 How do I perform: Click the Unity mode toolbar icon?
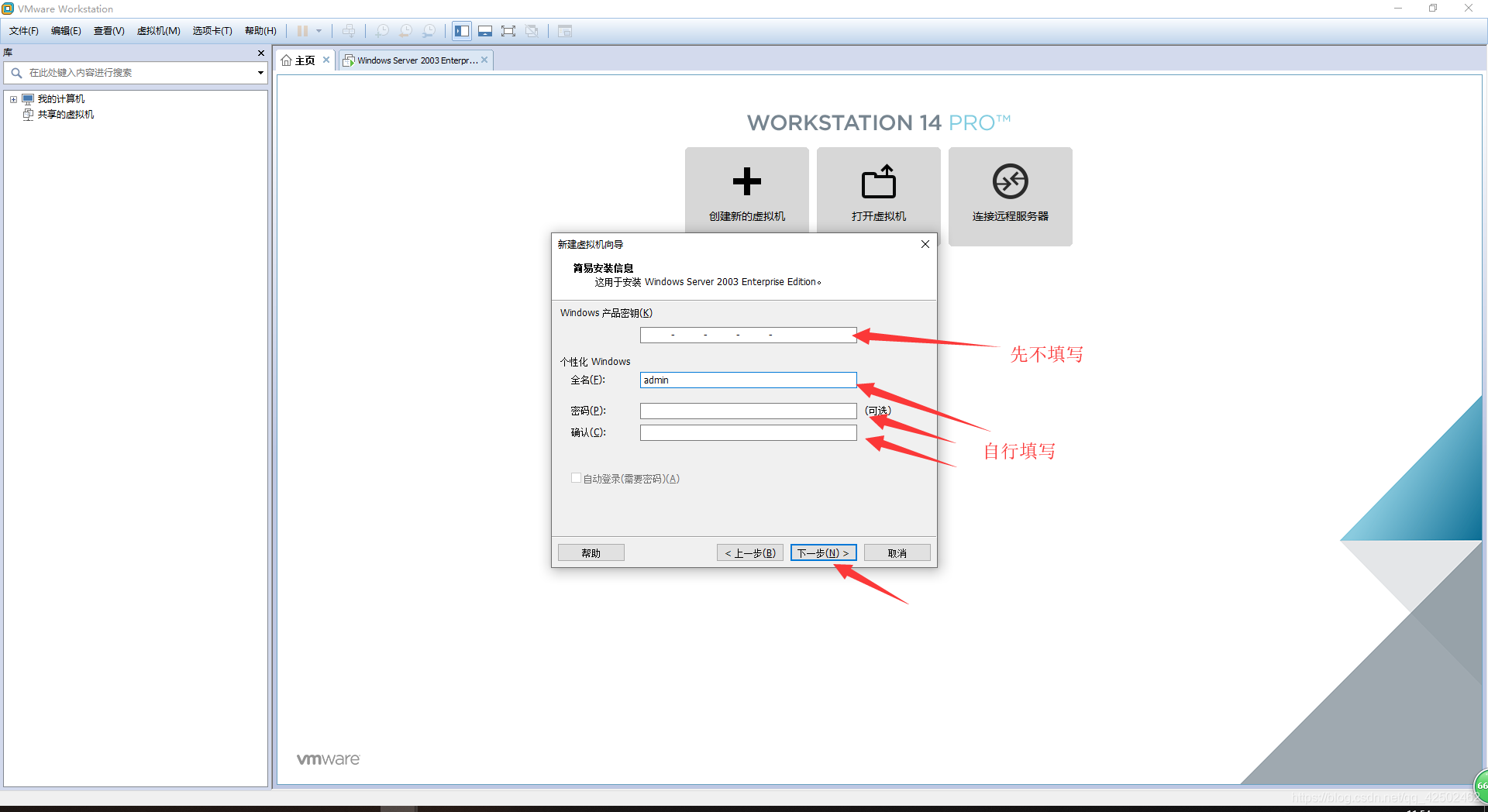532,31
